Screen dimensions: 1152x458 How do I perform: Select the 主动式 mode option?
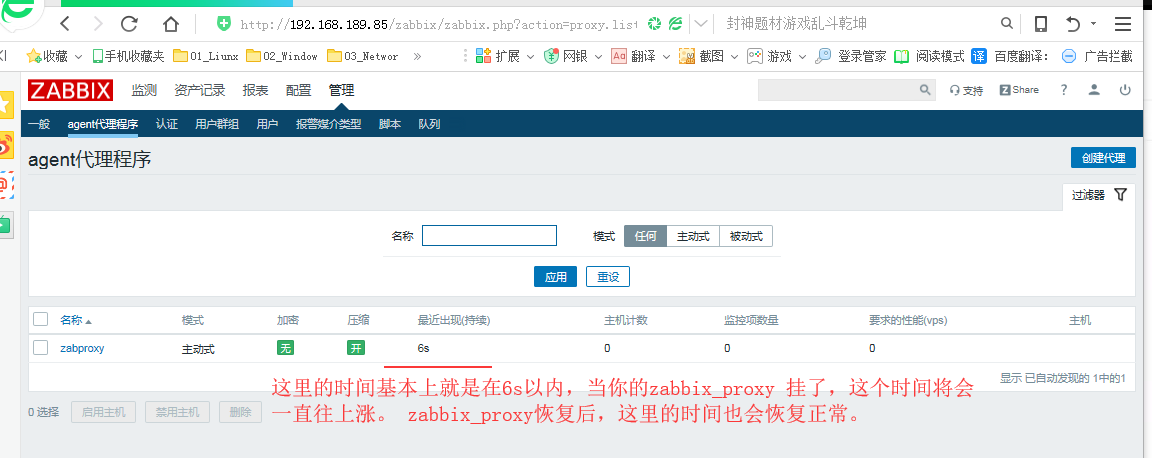(x=693, y=236)
